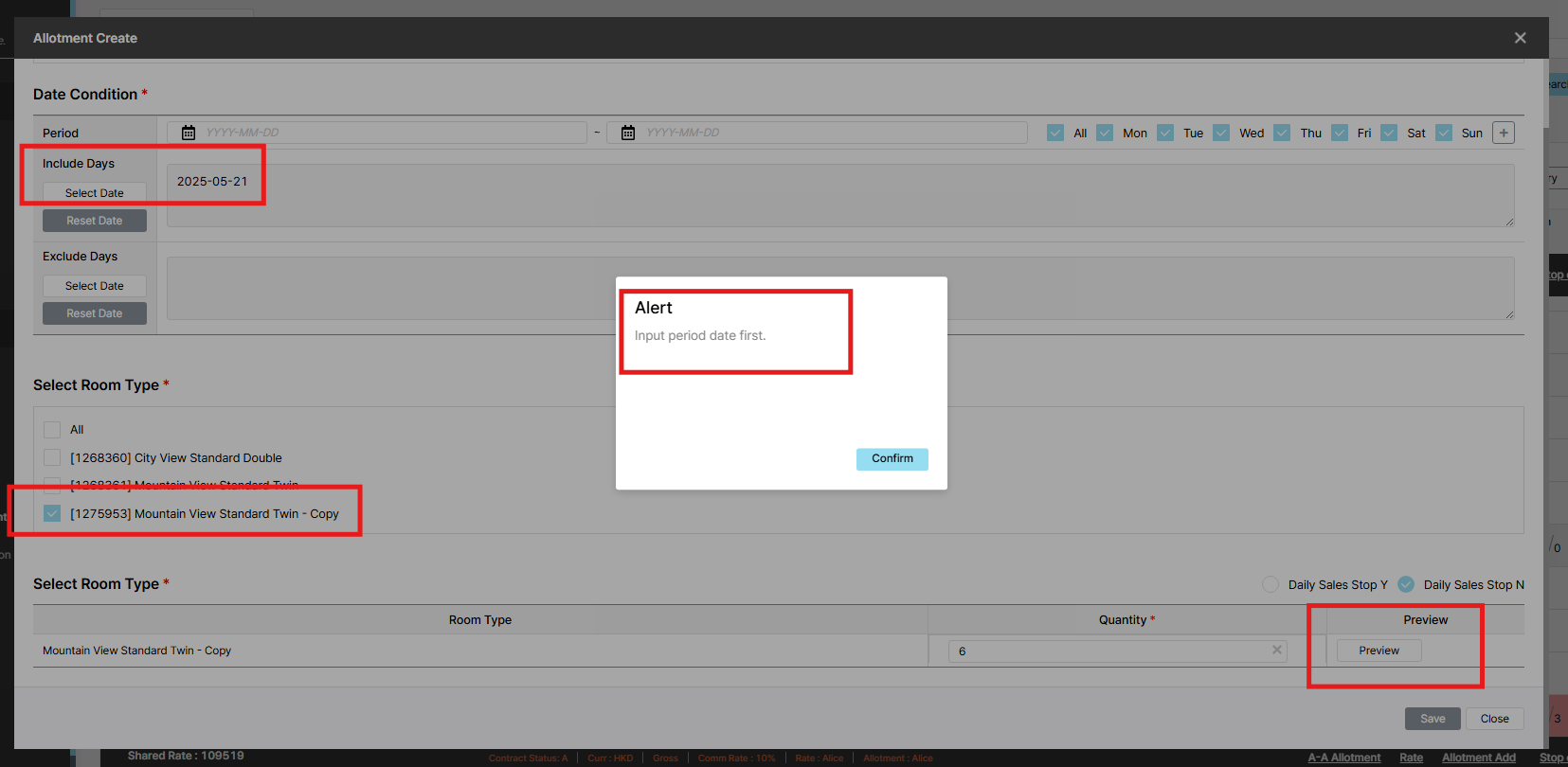Click Select Date under Exclude Days
This screenshot has width=1568, height=767.
95,286
